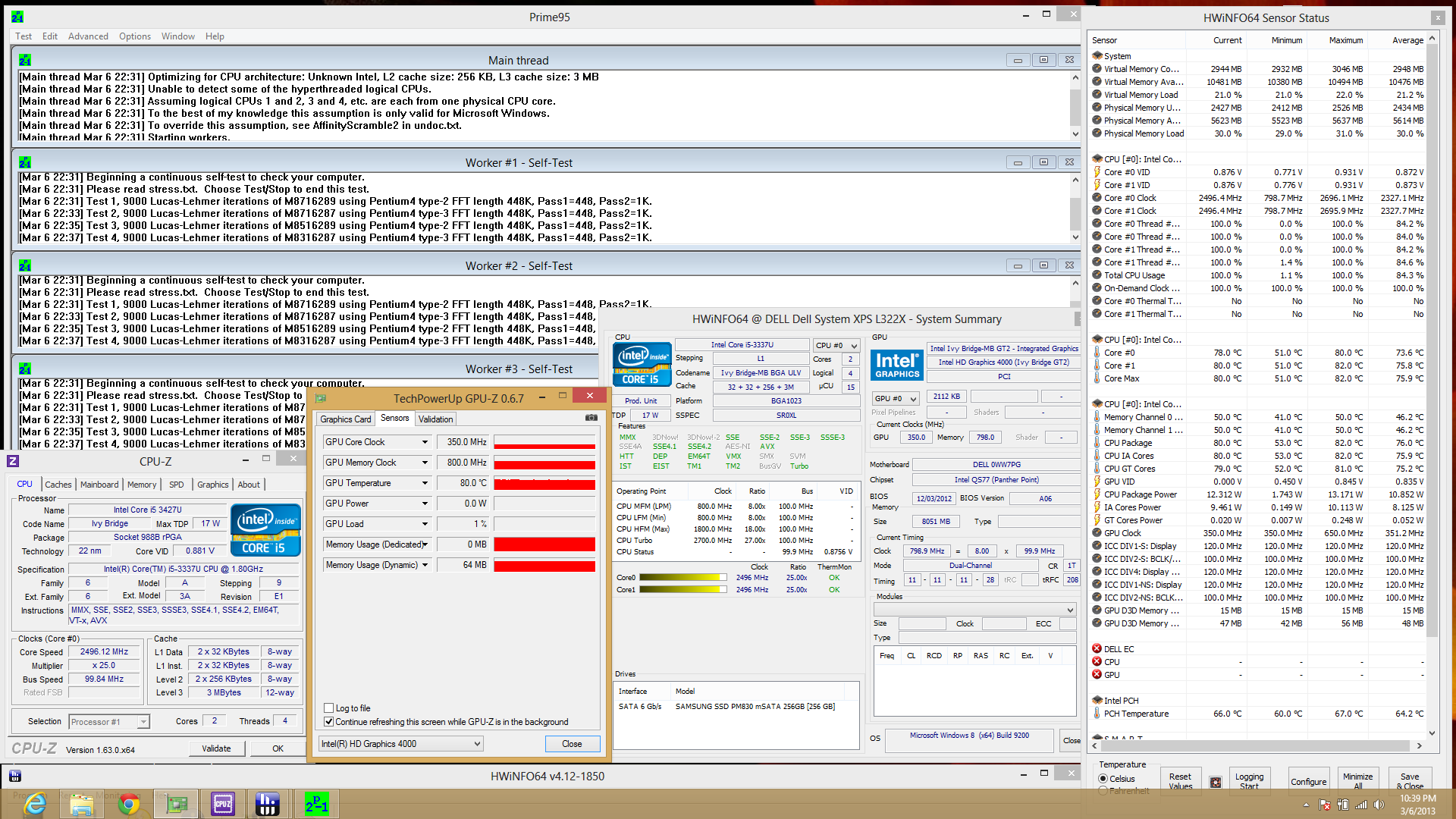This screenshot has height=819, width=1456.
Task: Select the Celsius temperature radio button
Action: point(1103,779)
